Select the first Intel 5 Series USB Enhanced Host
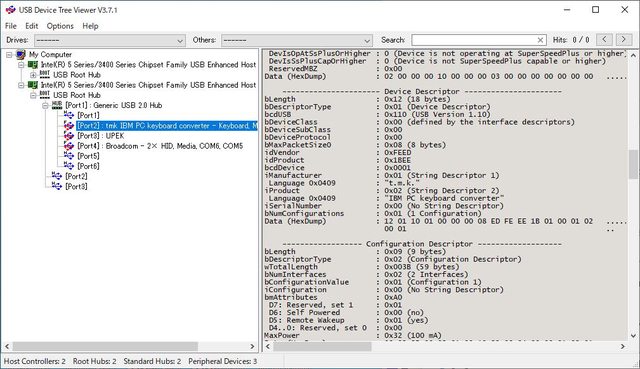 [148, 65]
